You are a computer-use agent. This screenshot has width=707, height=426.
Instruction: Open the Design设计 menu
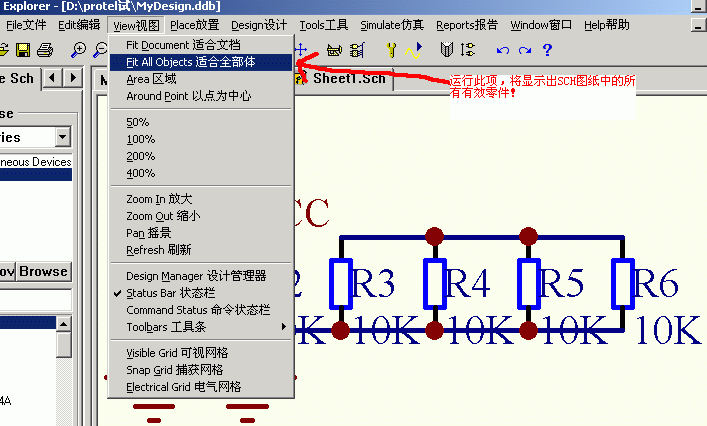coord(259,25)
